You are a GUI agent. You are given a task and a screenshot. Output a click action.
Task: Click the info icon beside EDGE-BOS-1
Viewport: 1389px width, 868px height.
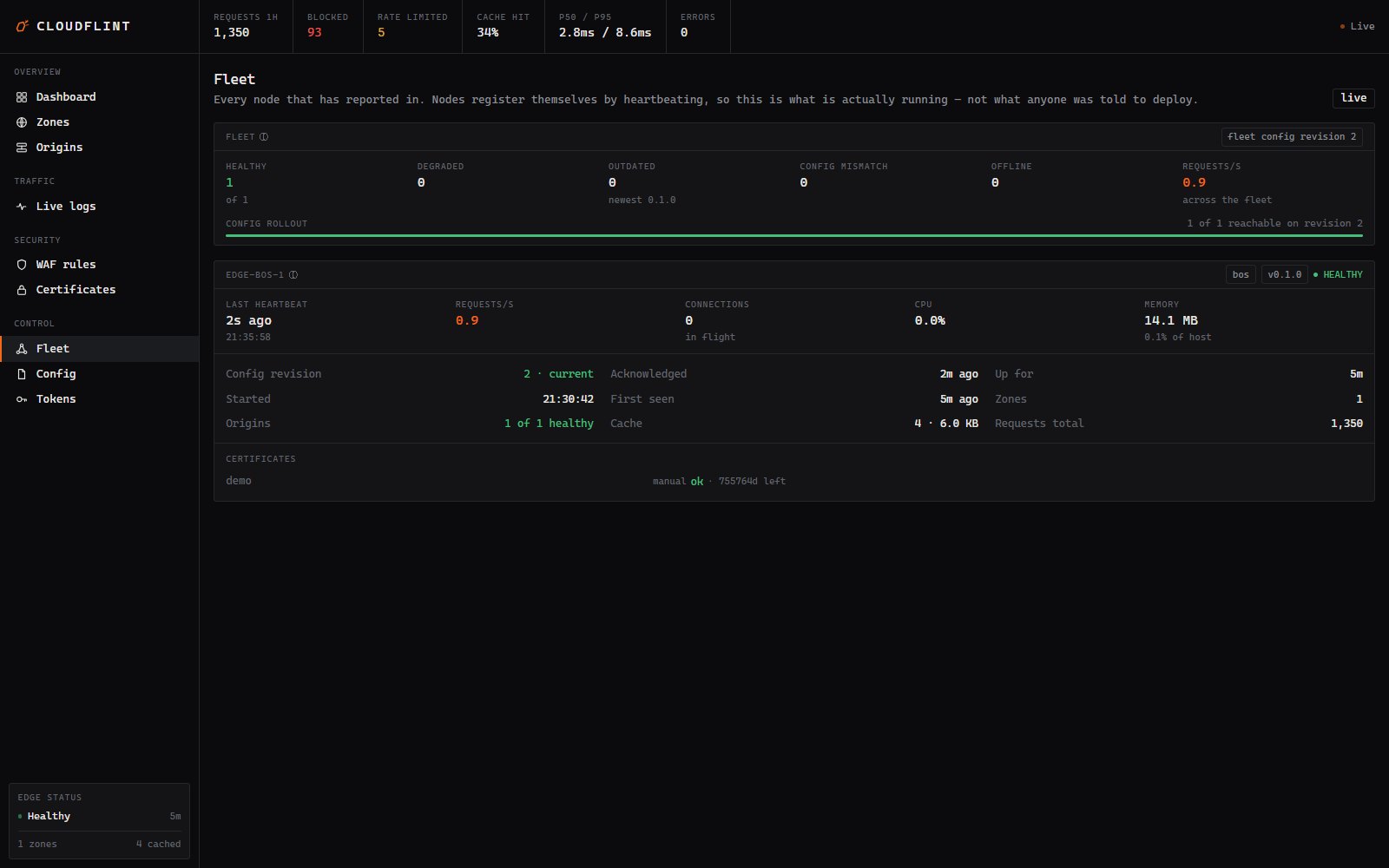pos(293,275)
